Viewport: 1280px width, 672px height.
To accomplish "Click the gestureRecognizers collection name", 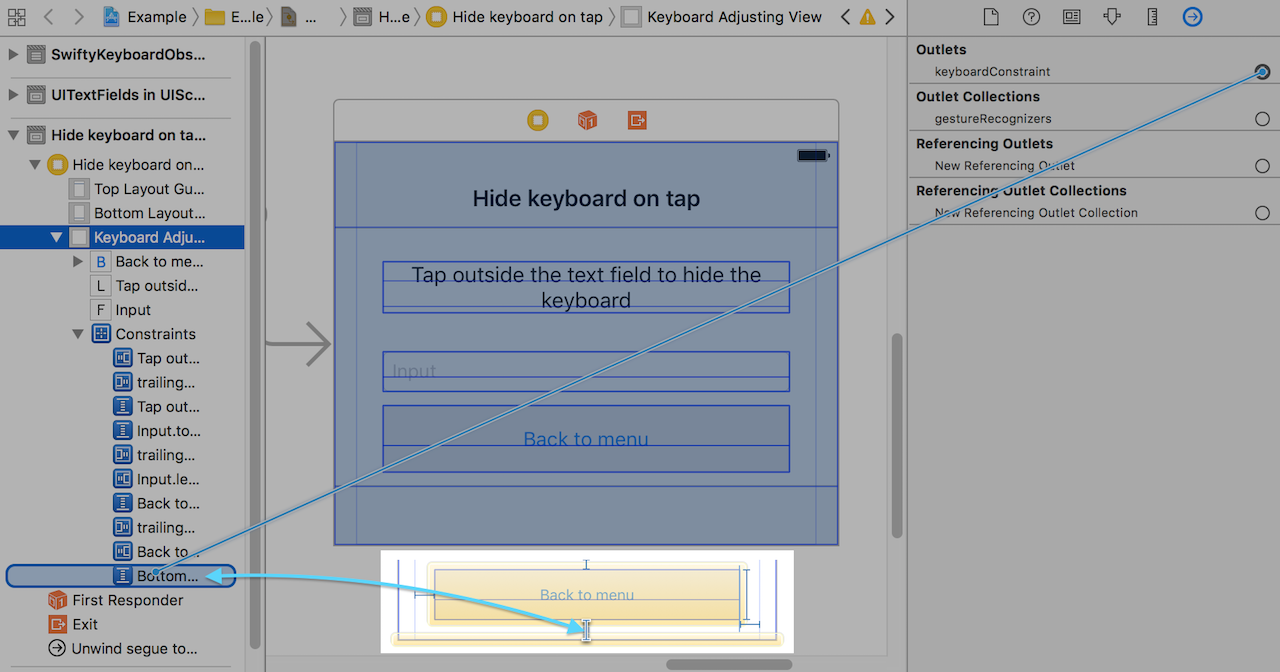I will point(993,119).
